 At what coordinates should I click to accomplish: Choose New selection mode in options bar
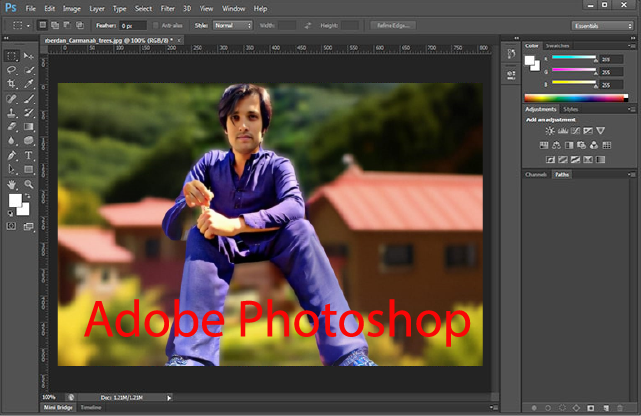coord(42,25)
